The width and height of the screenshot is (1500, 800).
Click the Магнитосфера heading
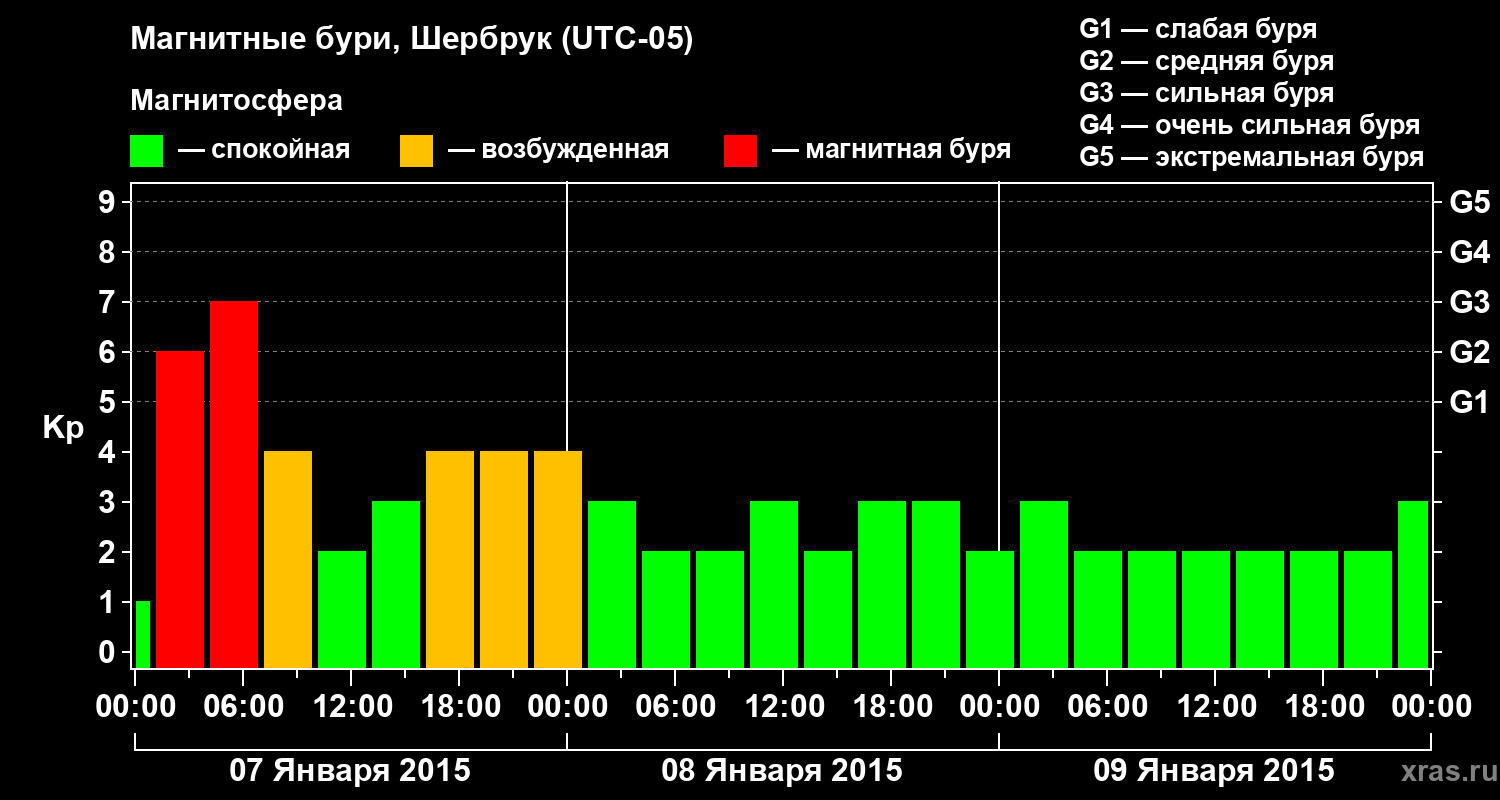click(x=236, y=101)
